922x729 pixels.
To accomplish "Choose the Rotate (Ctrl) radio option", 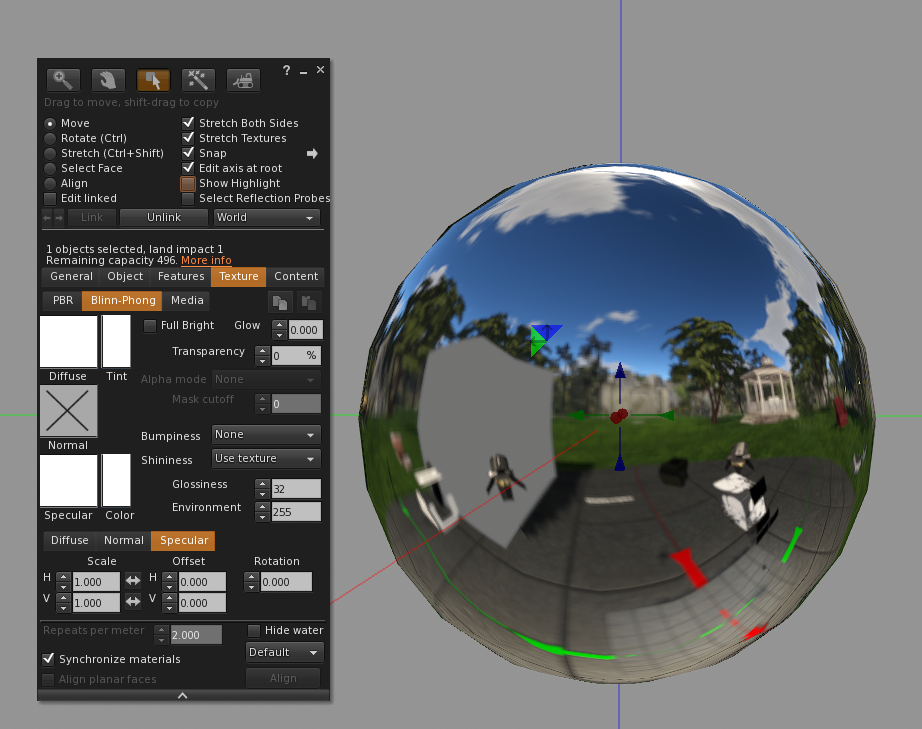I will (x=50, y=138).
